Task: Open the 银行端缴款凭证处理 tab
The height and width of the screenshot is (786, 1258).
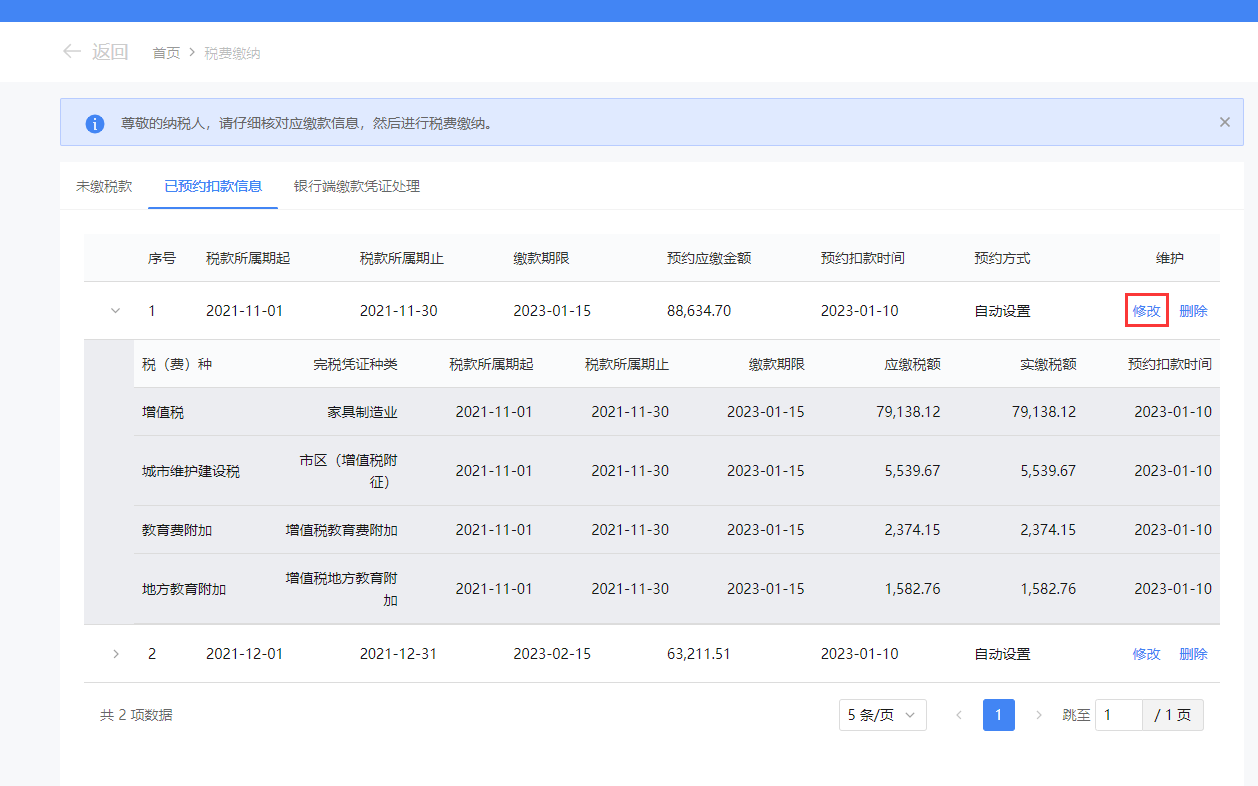Action: click(356, 186)
